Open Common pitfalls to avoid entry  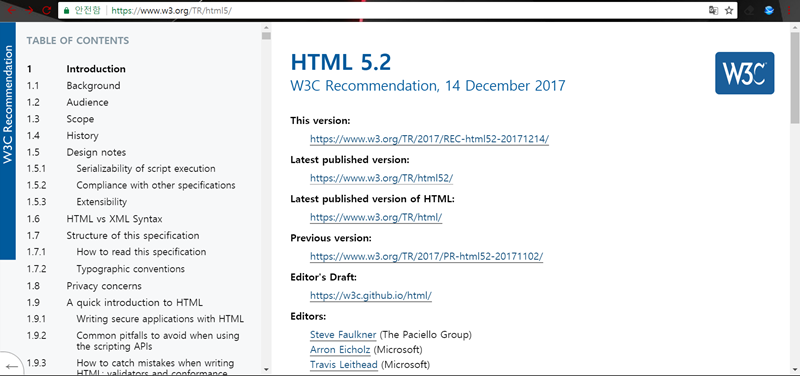tap(158, 341)
